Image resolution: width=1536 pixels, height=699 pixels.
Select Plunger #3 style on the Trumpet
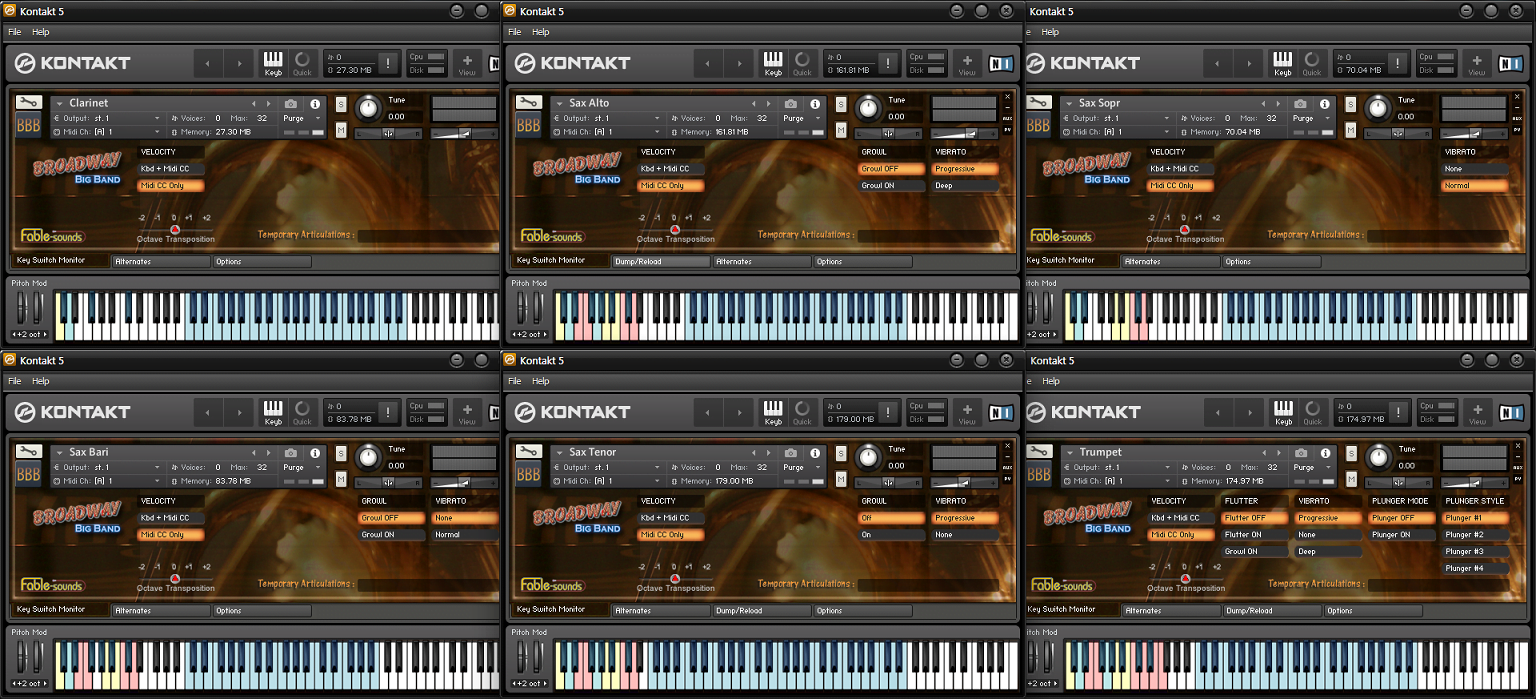click(1475, 552)
